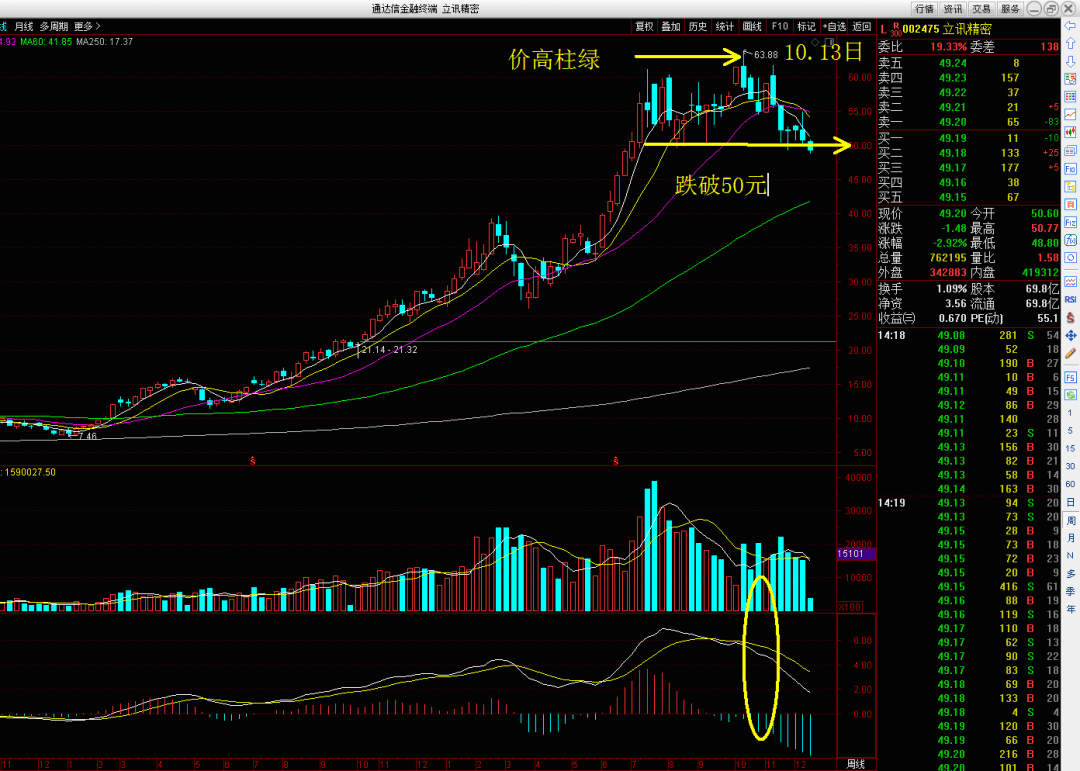
Task: Switch to 30-minute period
Action: tap(1070, 466)
